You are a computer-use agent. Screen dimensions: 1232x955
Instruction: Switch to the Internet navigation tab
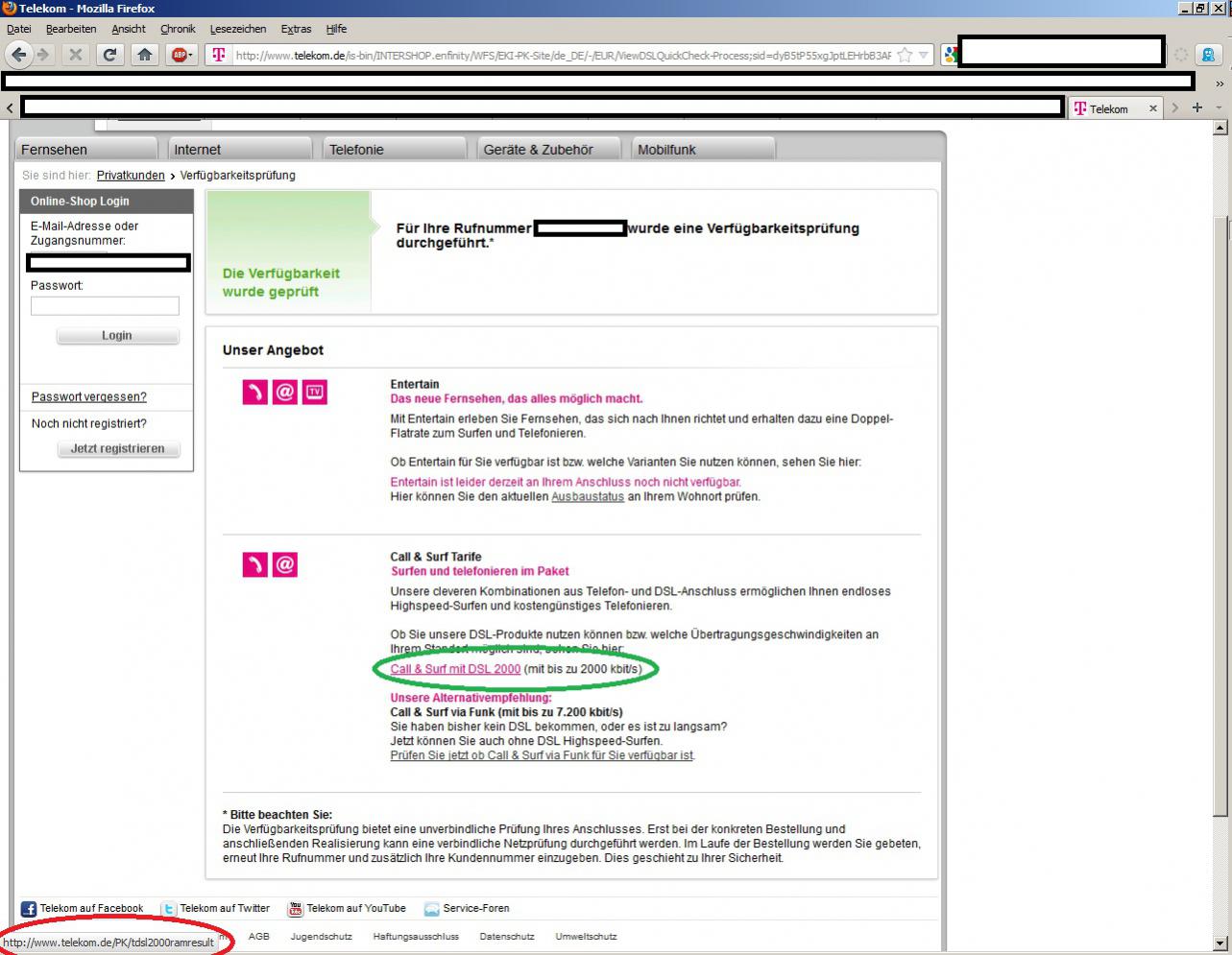(x=240, y=149)
